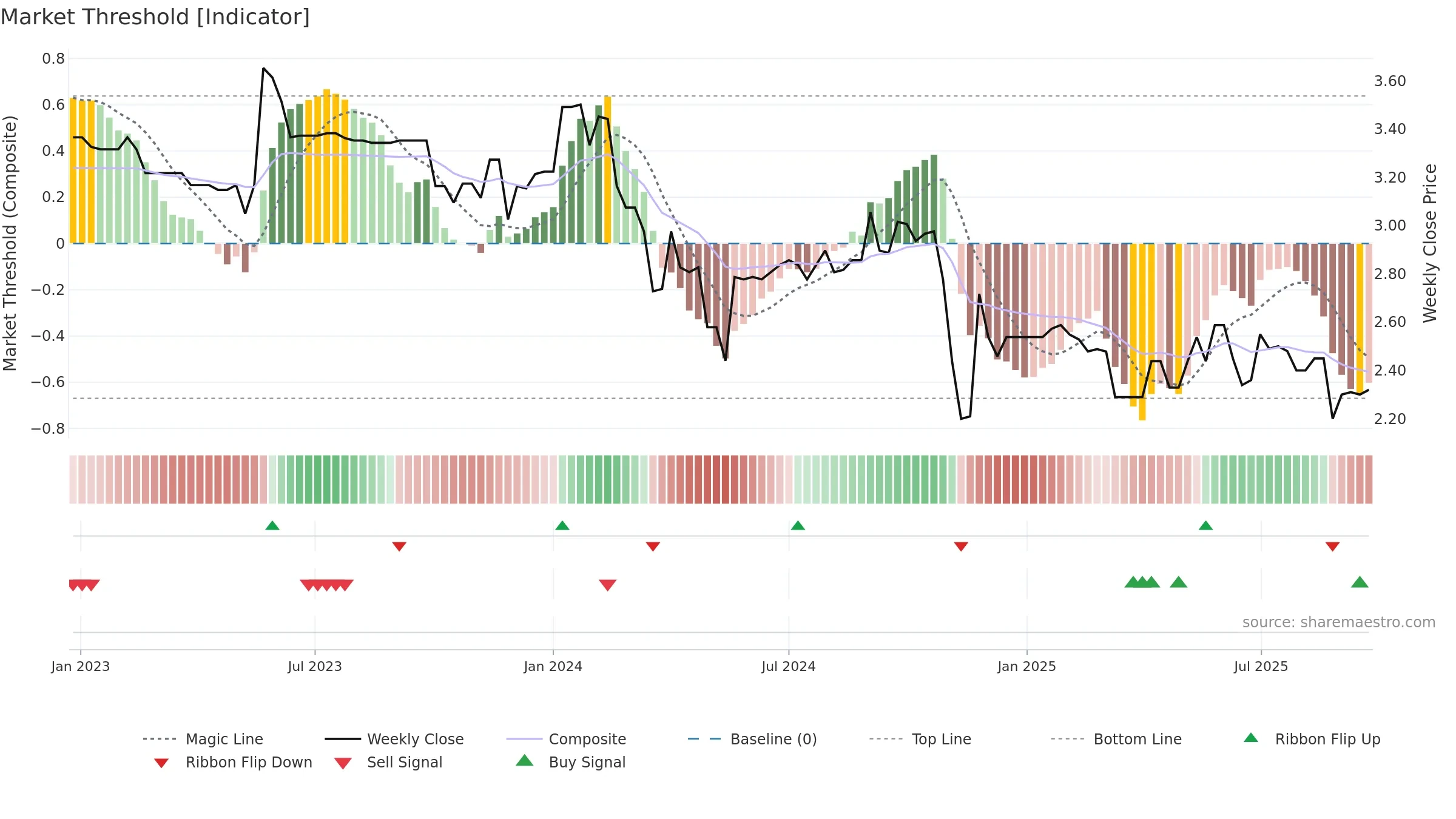Click the Ribbon Flip Up triangle before Jul 2023
Screen dimensions: 1456x819
click(272, 525)
